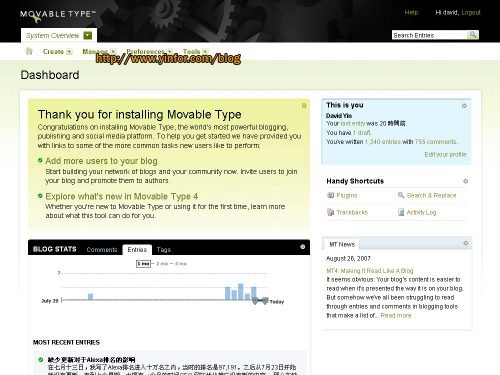The width and height of the screenshot is (500, 375).
Task: Switch to the Tags stats tab
Action: tap(164, 250)
